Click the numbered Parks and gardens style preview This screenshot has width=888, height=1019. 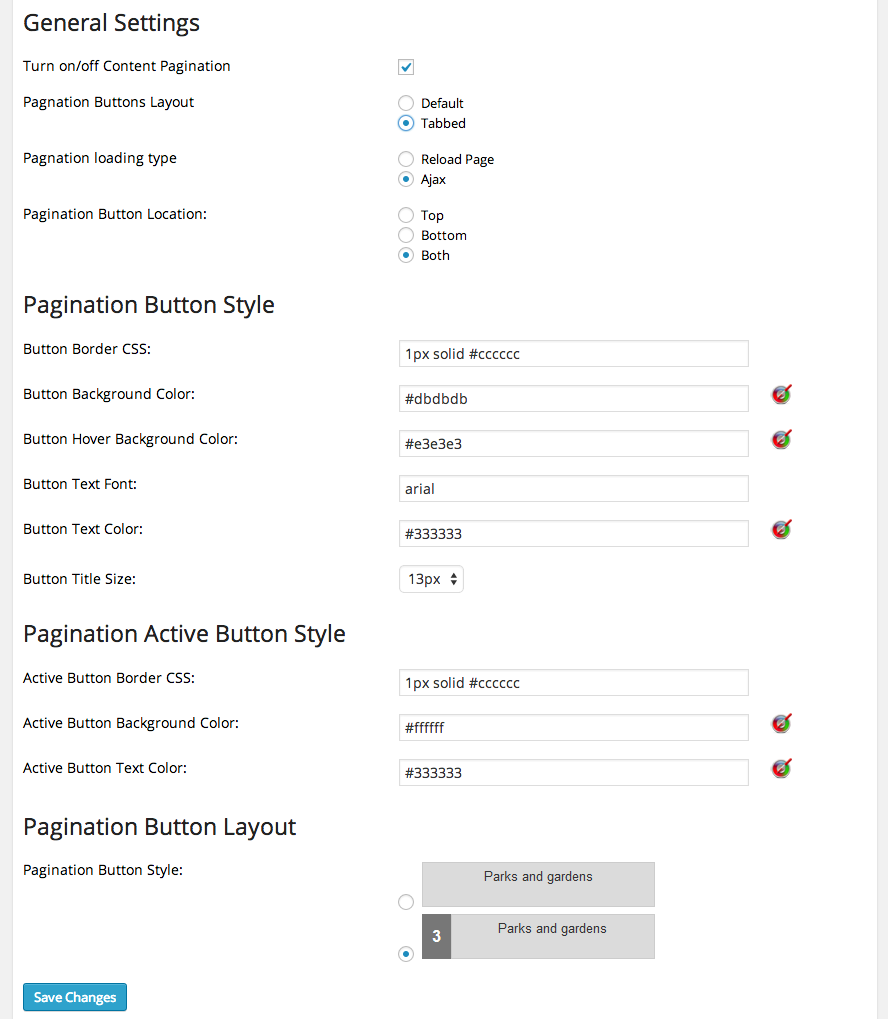point(538,936)
